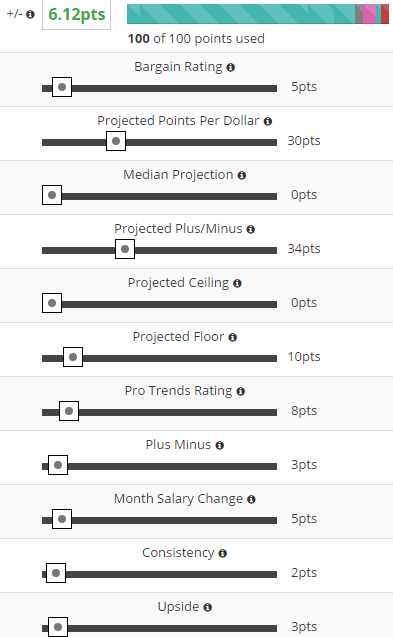Show Projected Points Per Dollar info tooltip icon
The width and height of the screenshot is (393, 637).
268,121
